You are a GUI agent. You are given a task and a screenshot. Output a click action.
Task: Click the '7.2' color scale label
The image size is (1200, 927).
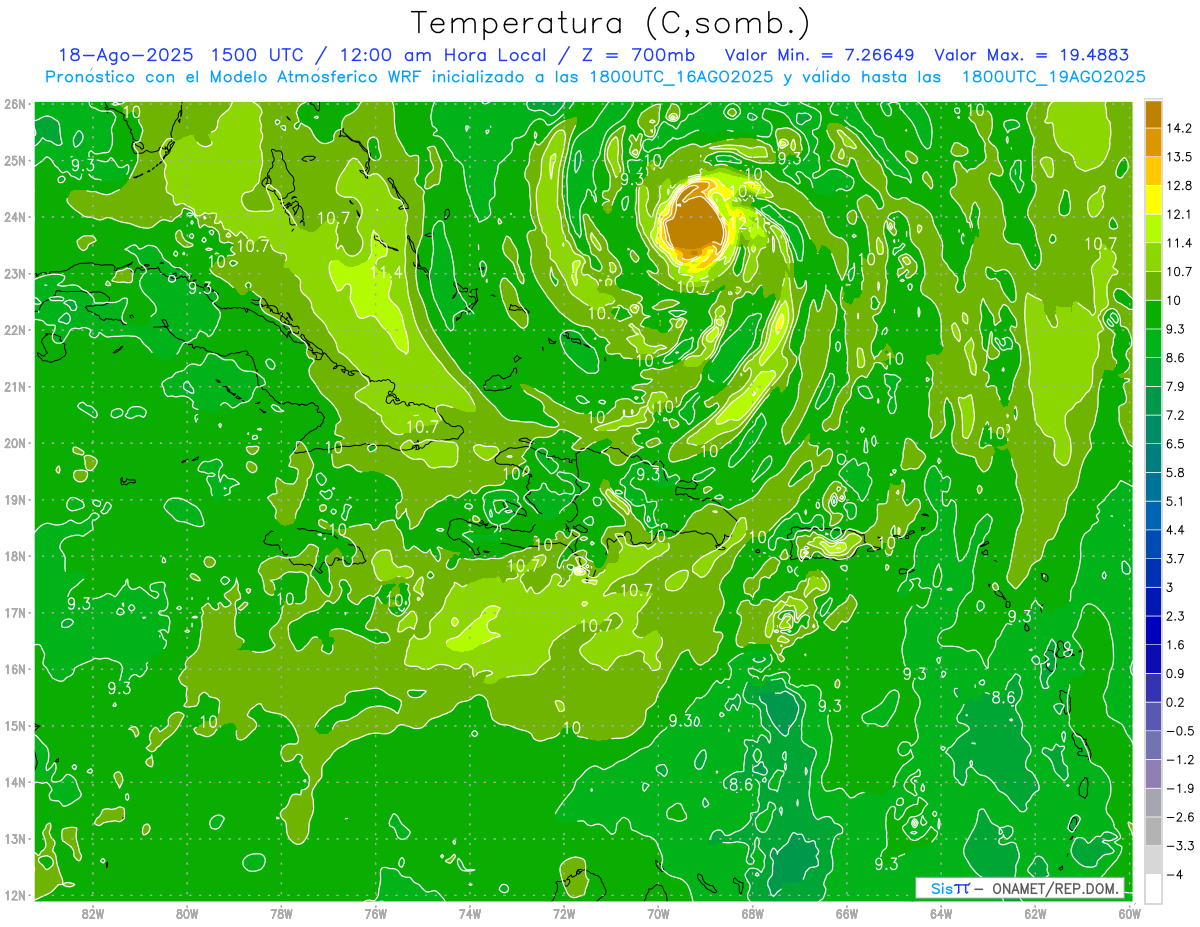pos(1177,415)
